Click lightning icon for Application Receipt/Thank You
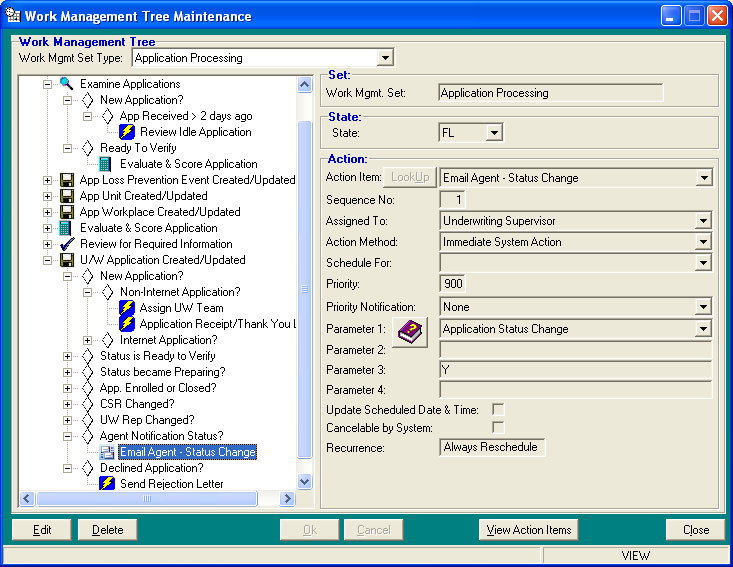The width and height of the screenshot is (733, 567). coord(127,323)
